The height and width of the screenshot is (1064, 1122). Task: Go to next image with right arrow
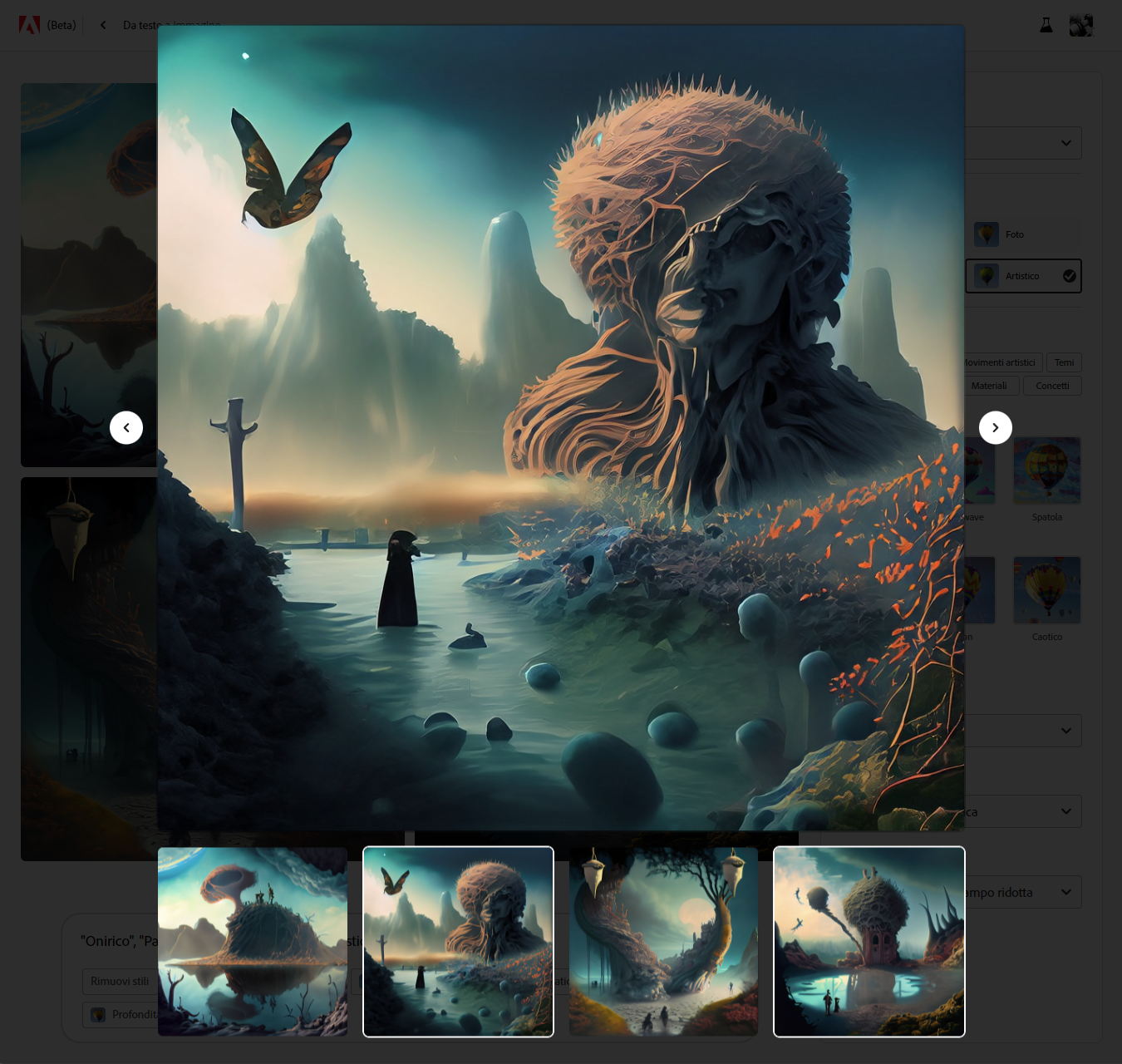[x=995, y=428]
